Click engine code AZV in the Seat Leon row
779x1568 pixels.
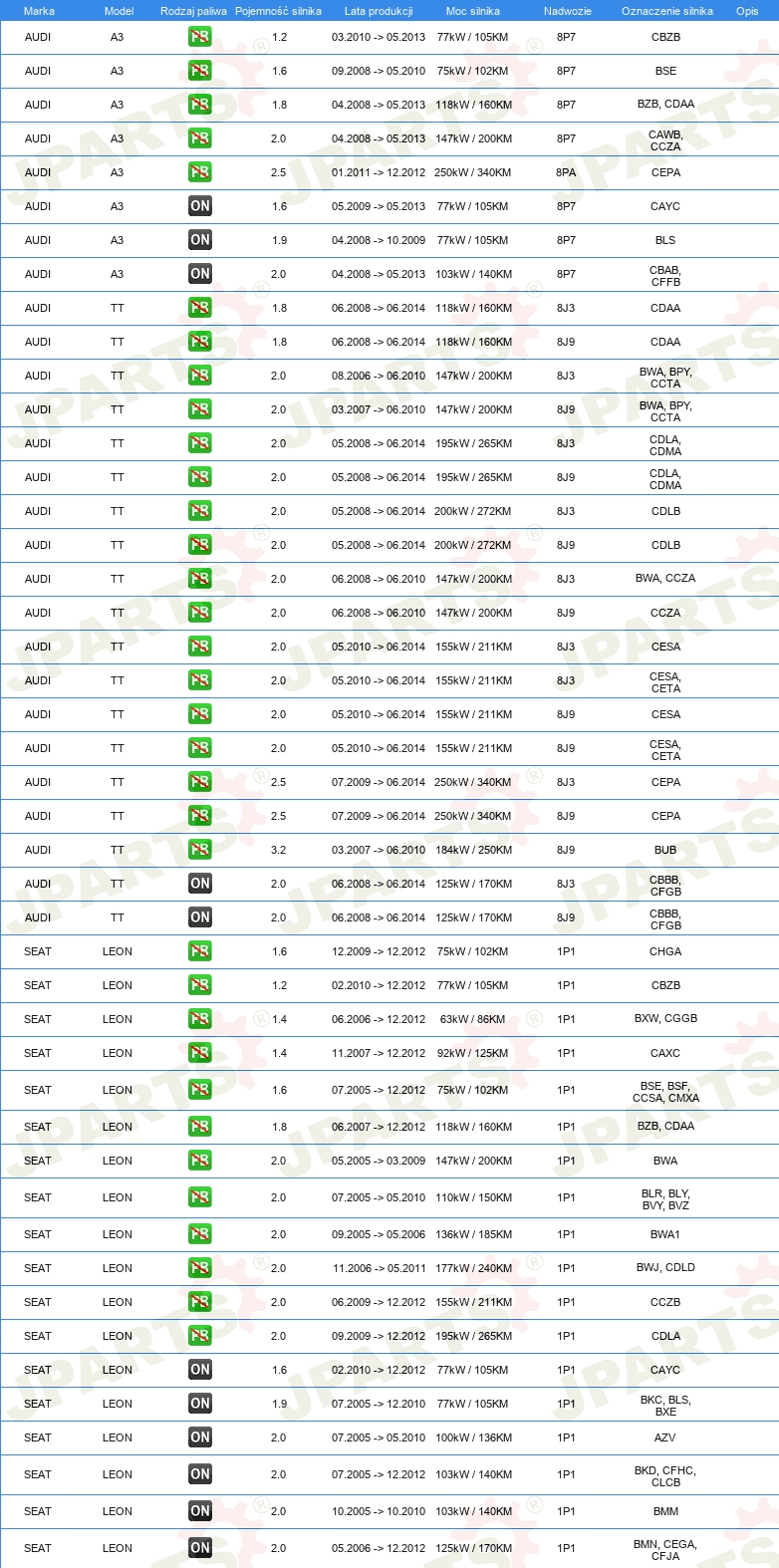click(665, 1437)
